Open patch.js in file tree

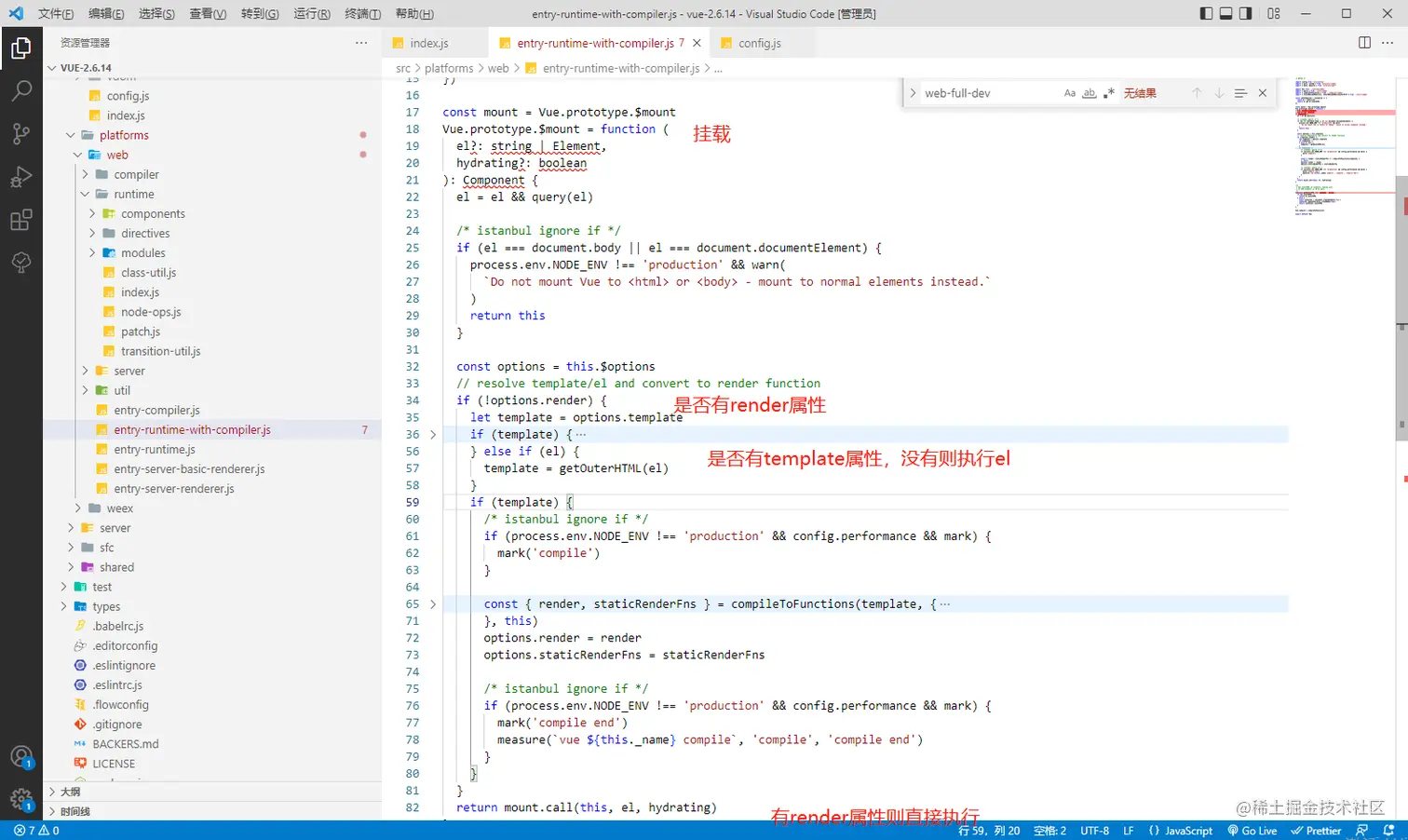click(141, 332)
